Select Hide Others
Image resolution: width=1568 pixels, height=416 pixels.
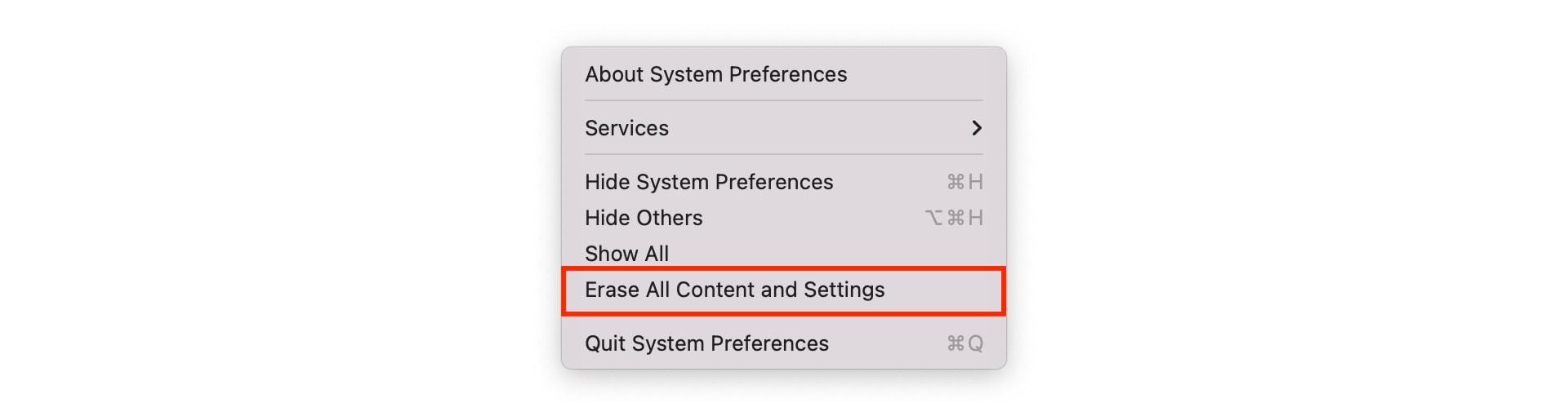(x=783, y=218)
